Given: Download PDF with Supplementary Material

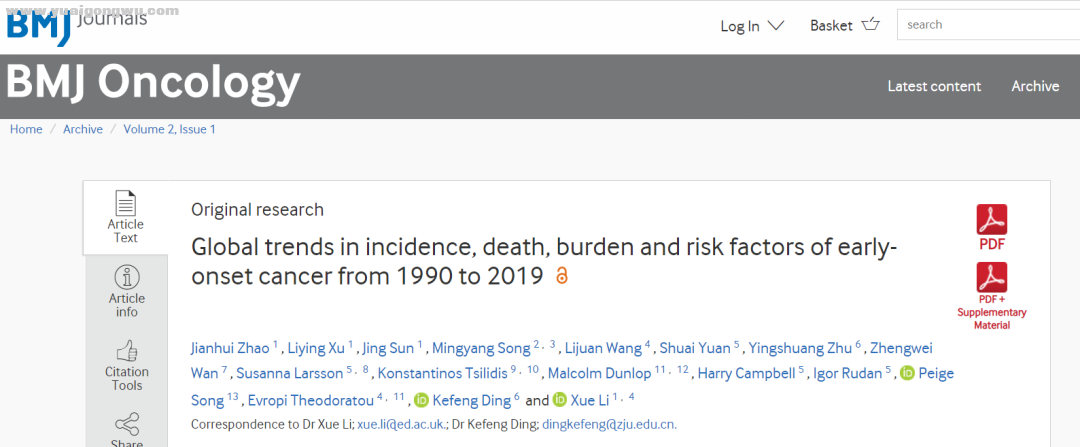Looking at the screenshot, I should (991, 278).
